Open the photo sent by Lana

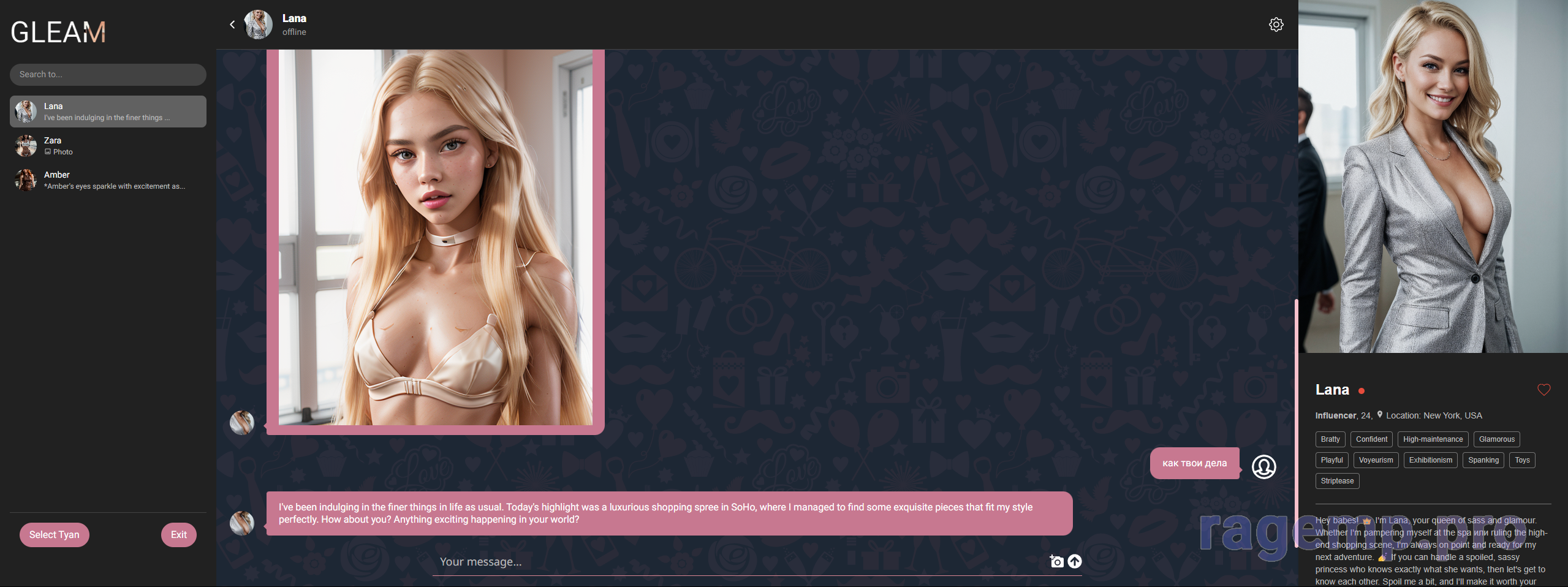(435, 238)
